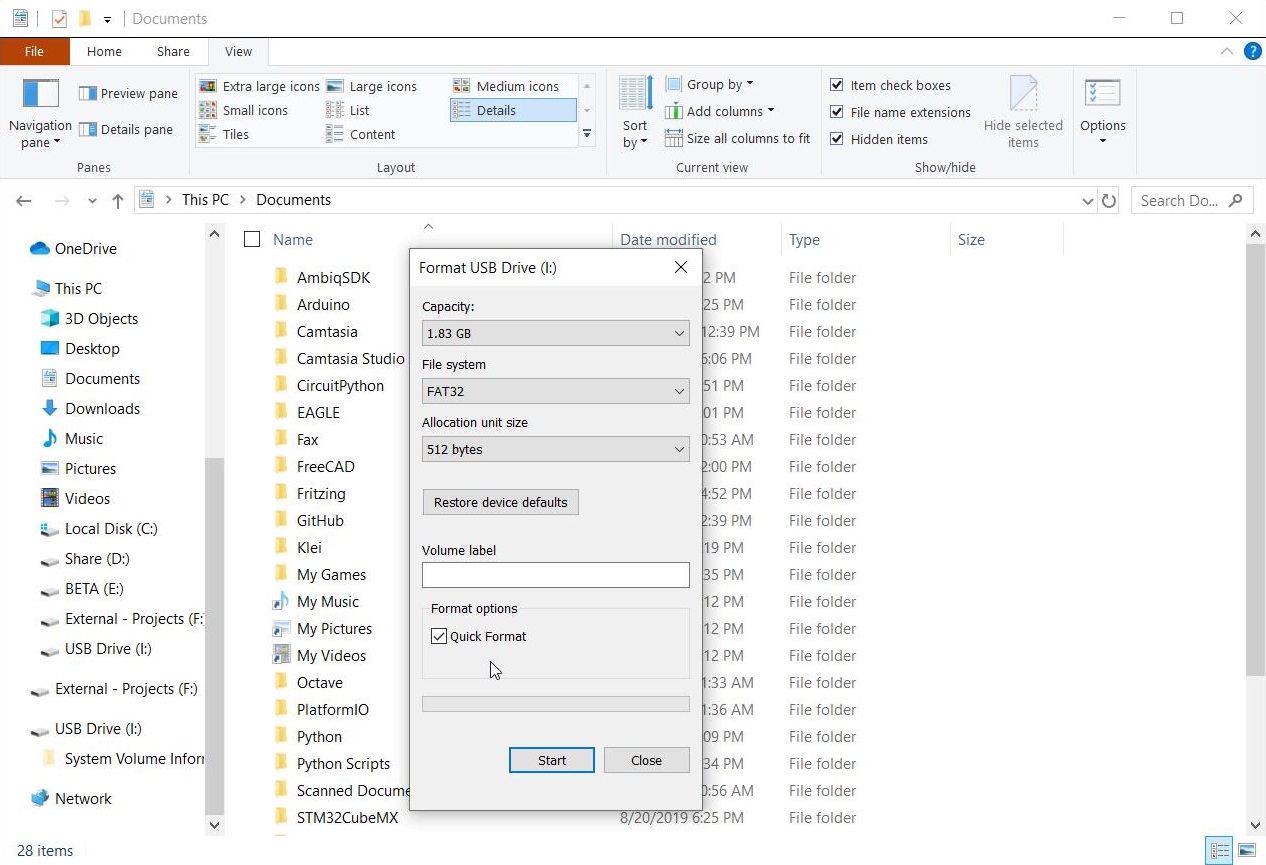Toggle the Hidden items checkbox
This screenshot has height=865, width=1266.
[x=837, y=139]
